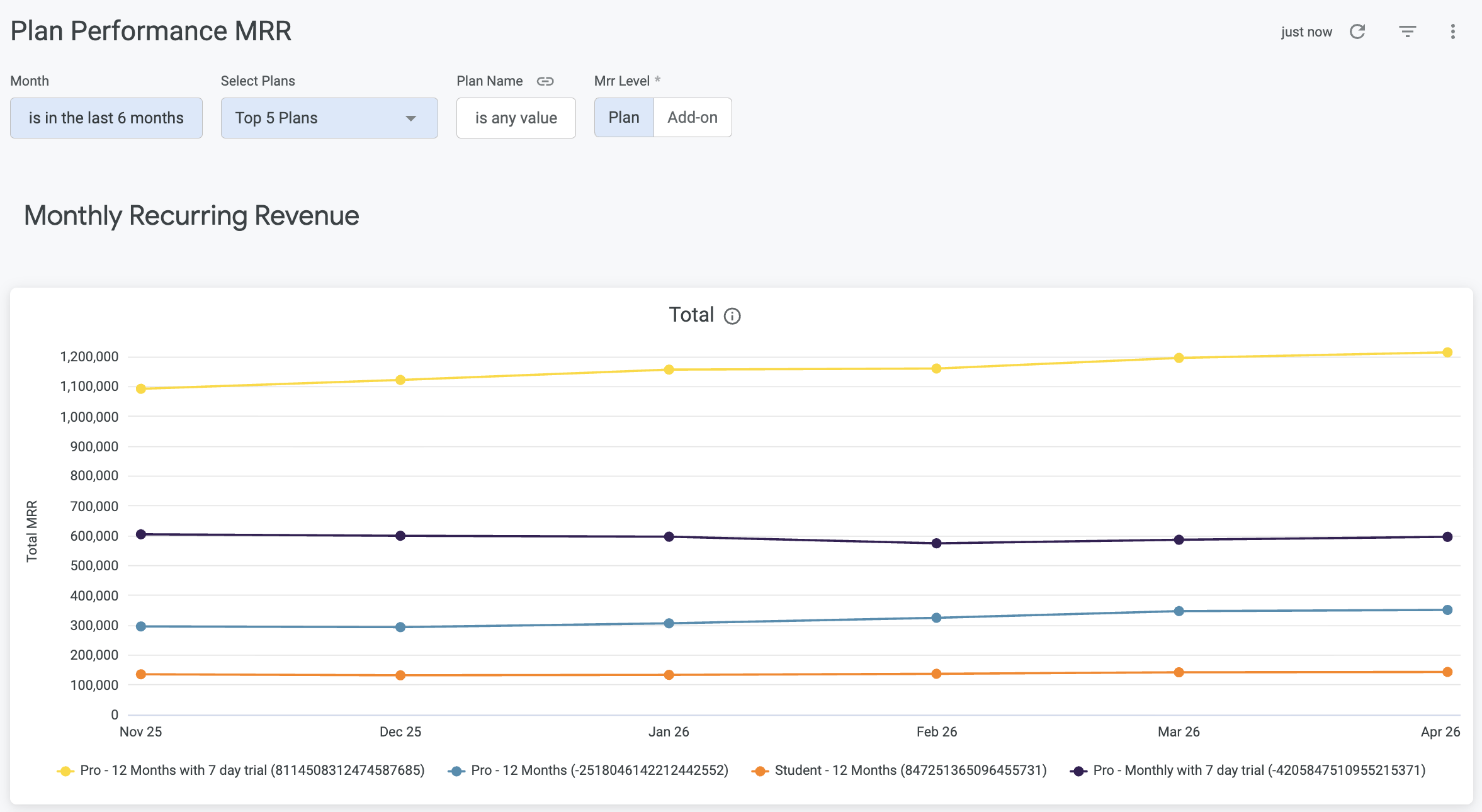Click blue legend marker for Pro 12 Months
The width and height of the screenshot is (1482, 812).
[456, 771]
